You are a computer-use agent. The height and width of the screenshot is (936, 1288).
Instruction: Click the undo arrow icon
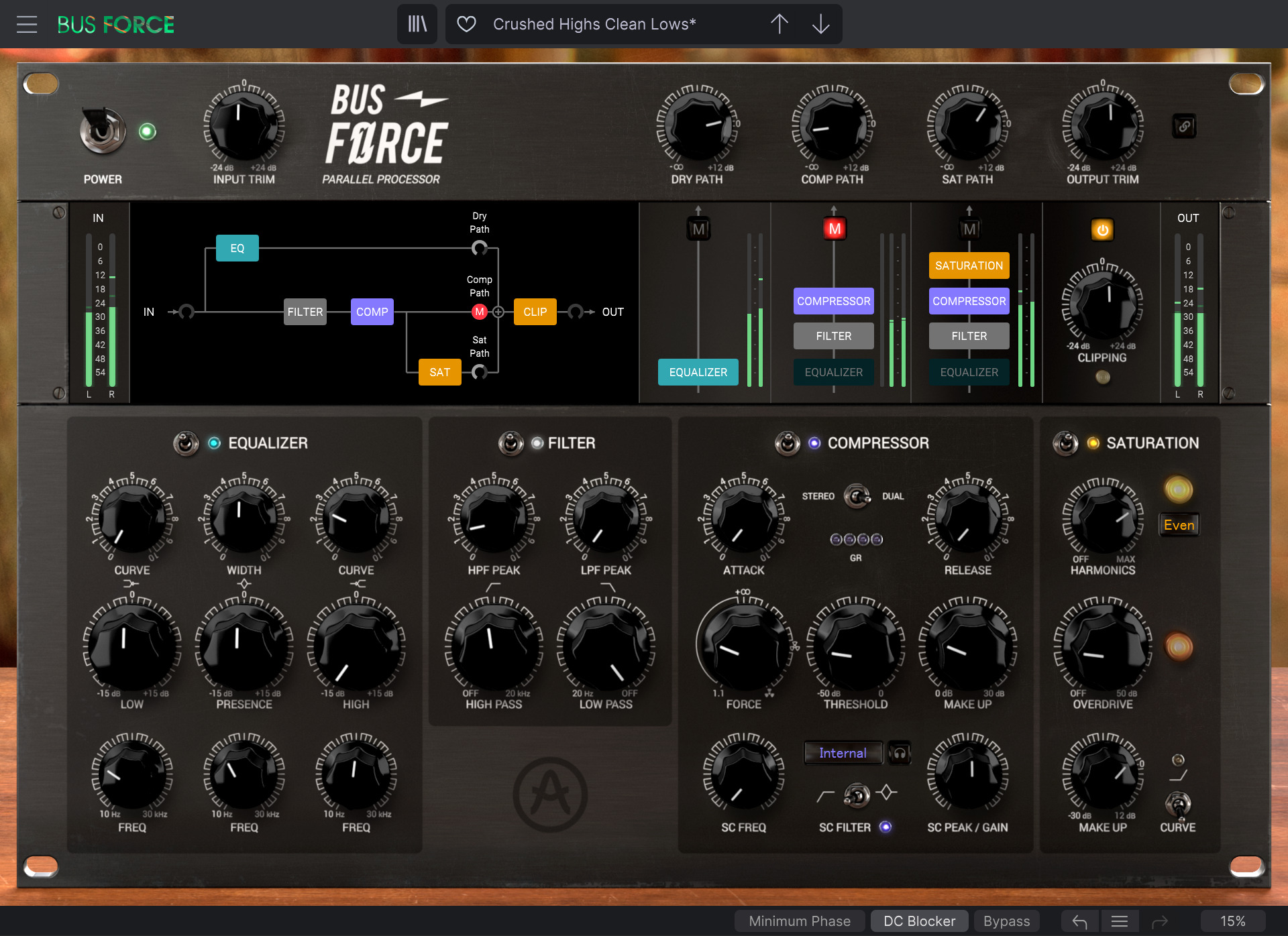point(1079,921)
